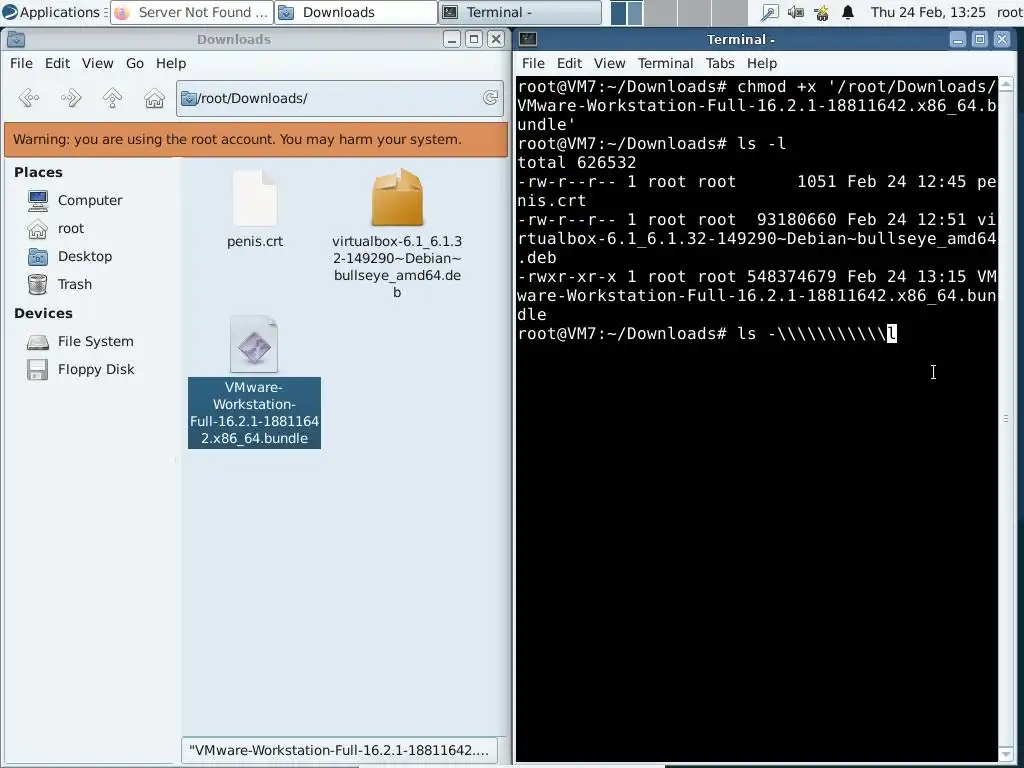Open File menu in Terminal window
Screen dimensions: 1024x768
click(533, 63)
